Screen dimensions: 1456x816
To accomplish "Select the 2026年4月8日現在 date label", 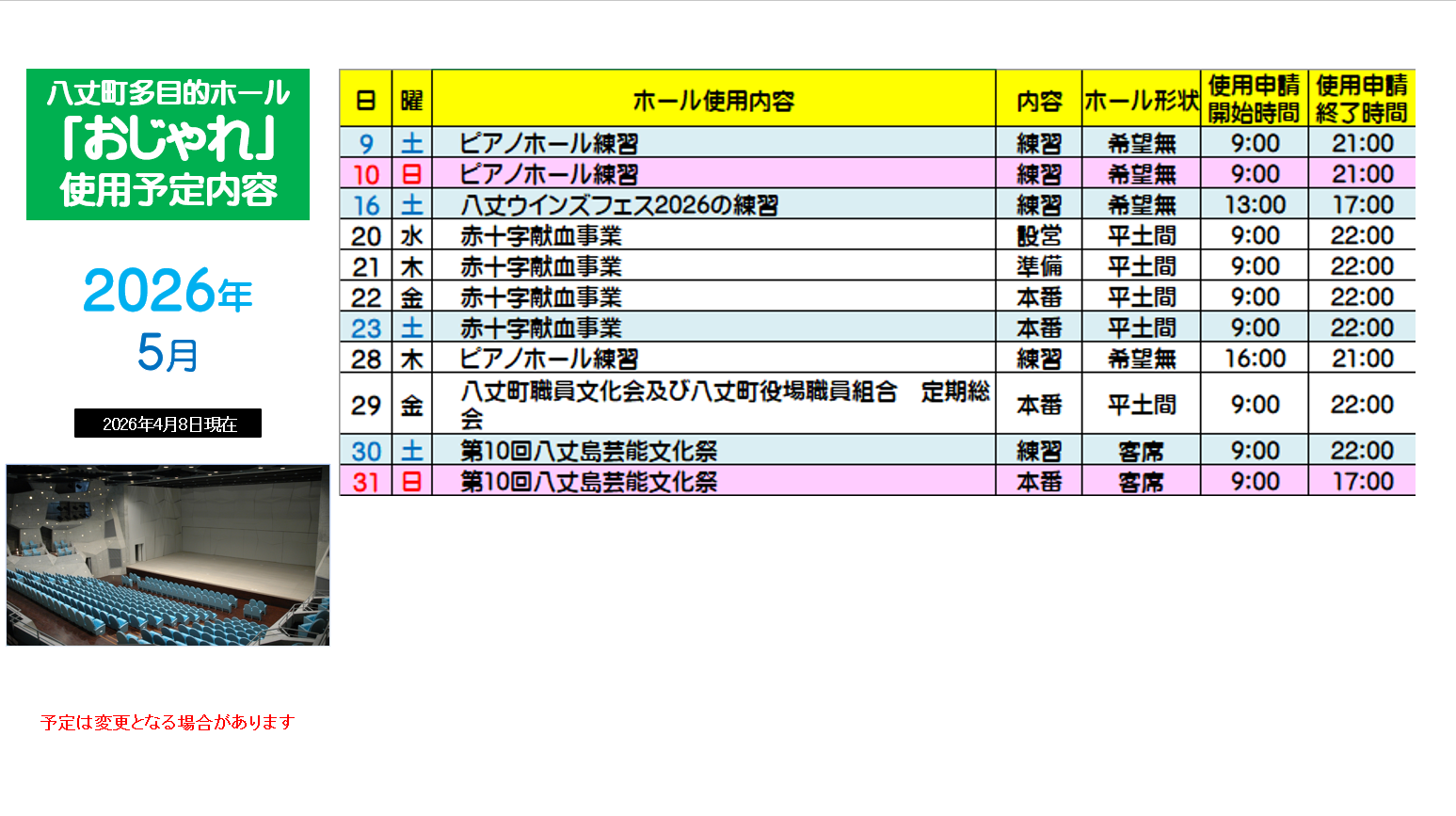I will (x=168, y=424).
